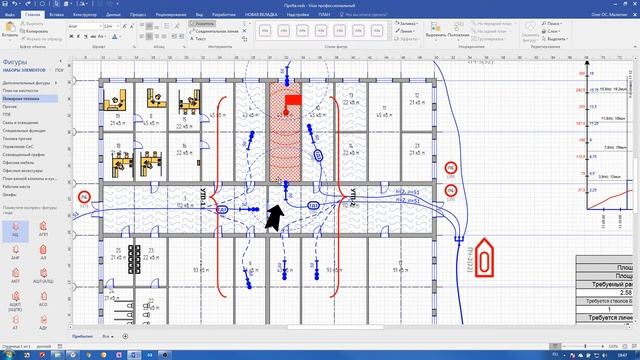Viewport: 640px width, 360px height.
Task: Pick the АТ shape in stencil
Action: (x=16, y=322)
